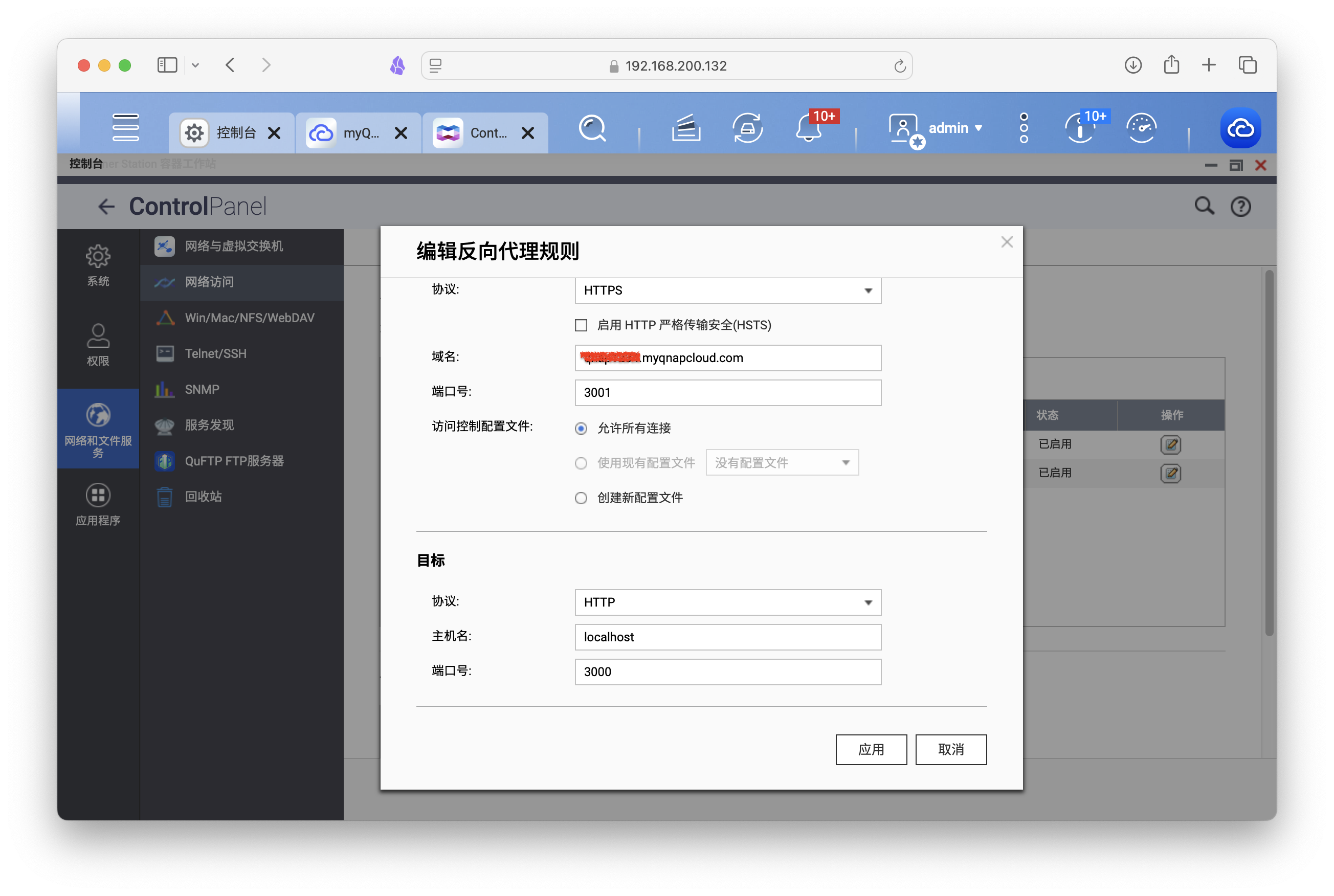Image resolution: width=1334 pixels, height=896 pixels.
Task: Close the myQ... tab
Action: 401,133
